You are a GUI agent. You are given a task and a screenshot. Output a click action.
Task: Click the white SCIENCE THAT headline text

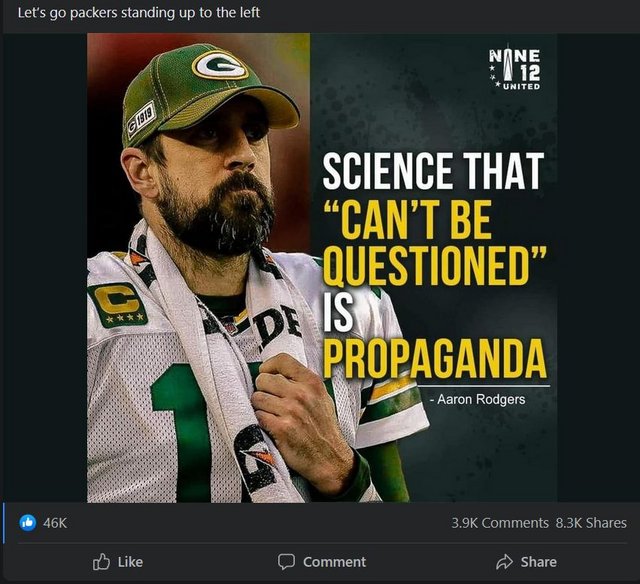(433, 171)
